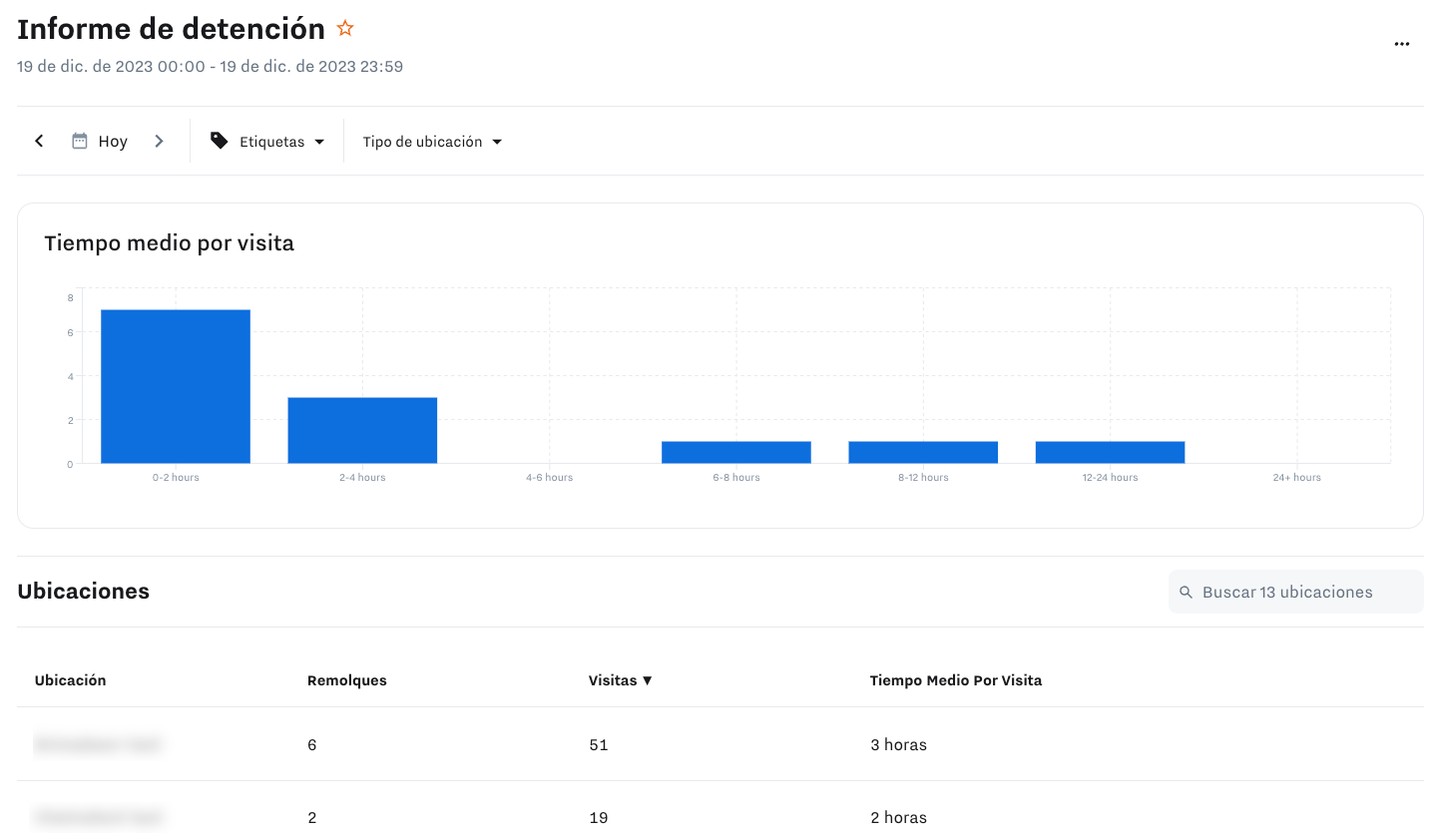The width and height of the screenshot is (1435, 840).
Task: Click the 'Informe de detención' title
Action: click(x=171, y=29)
